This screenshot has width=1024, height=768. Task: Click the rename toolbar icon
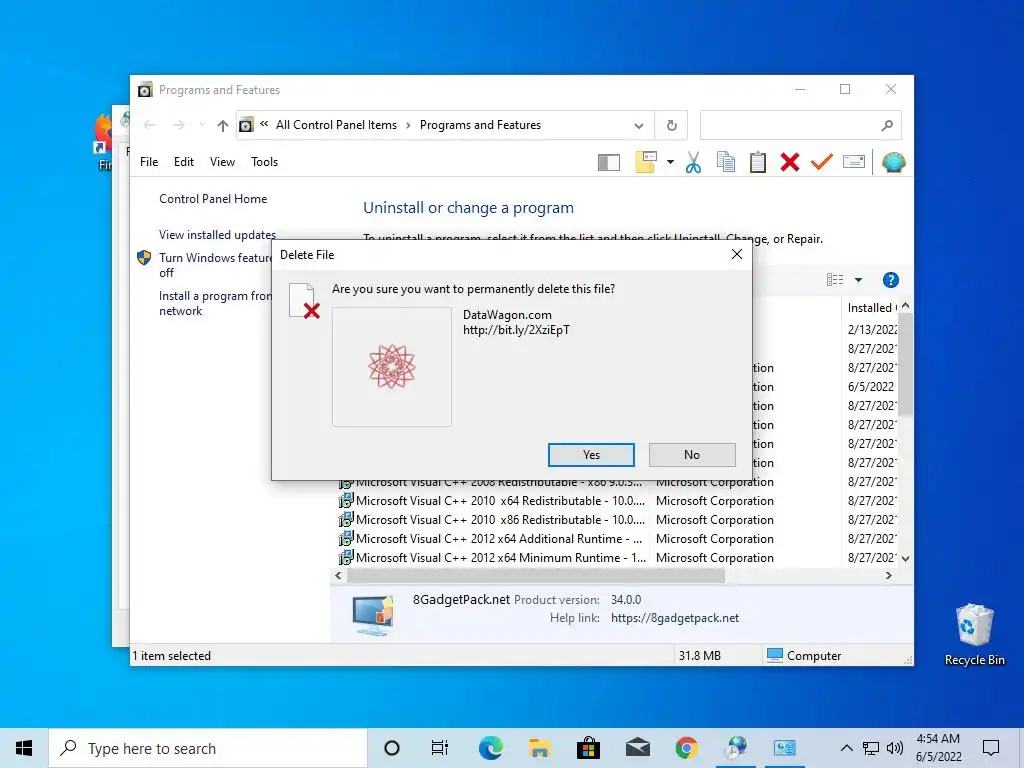(854, 162)
